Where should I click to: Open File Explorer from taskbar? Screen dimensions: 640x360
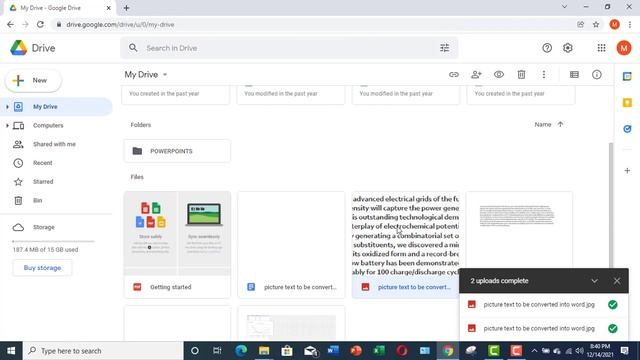click(264, 351)
